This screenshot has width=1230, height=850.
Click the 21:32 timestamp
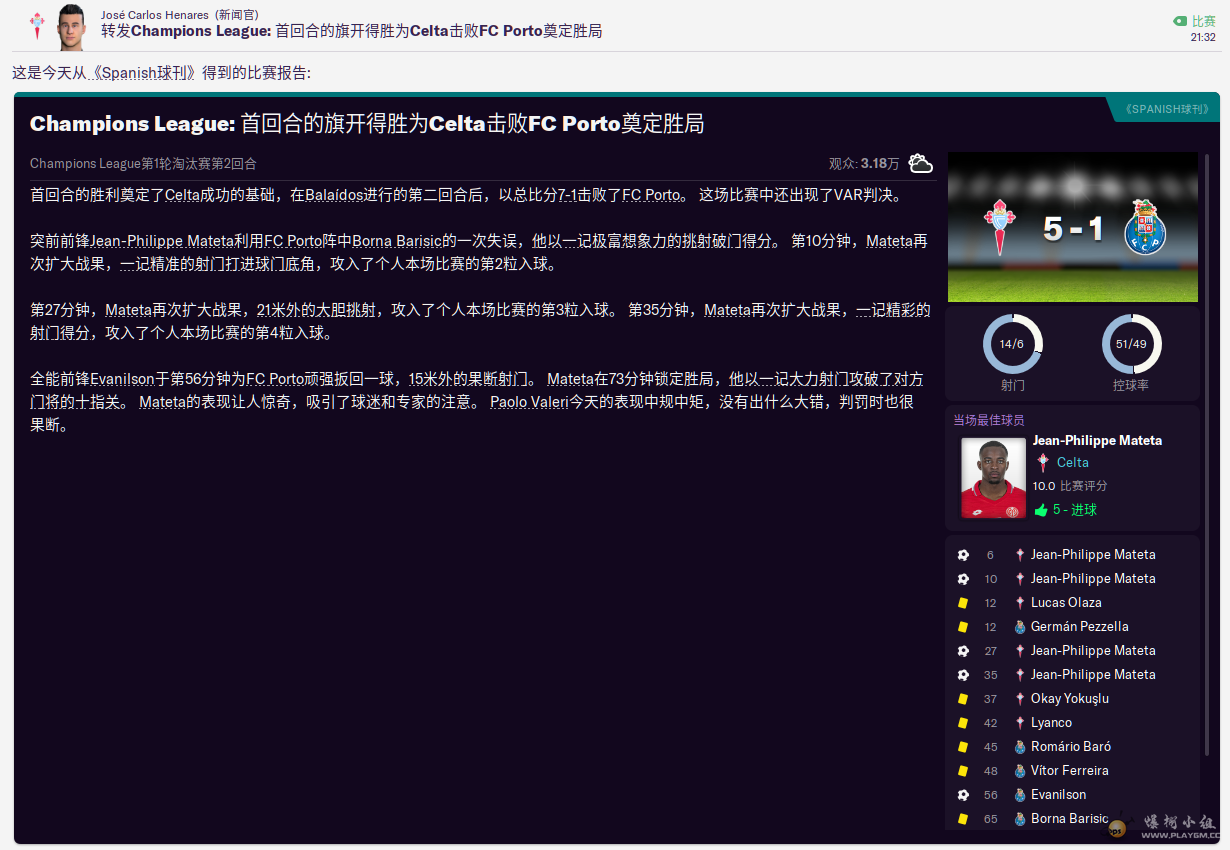1203,37
